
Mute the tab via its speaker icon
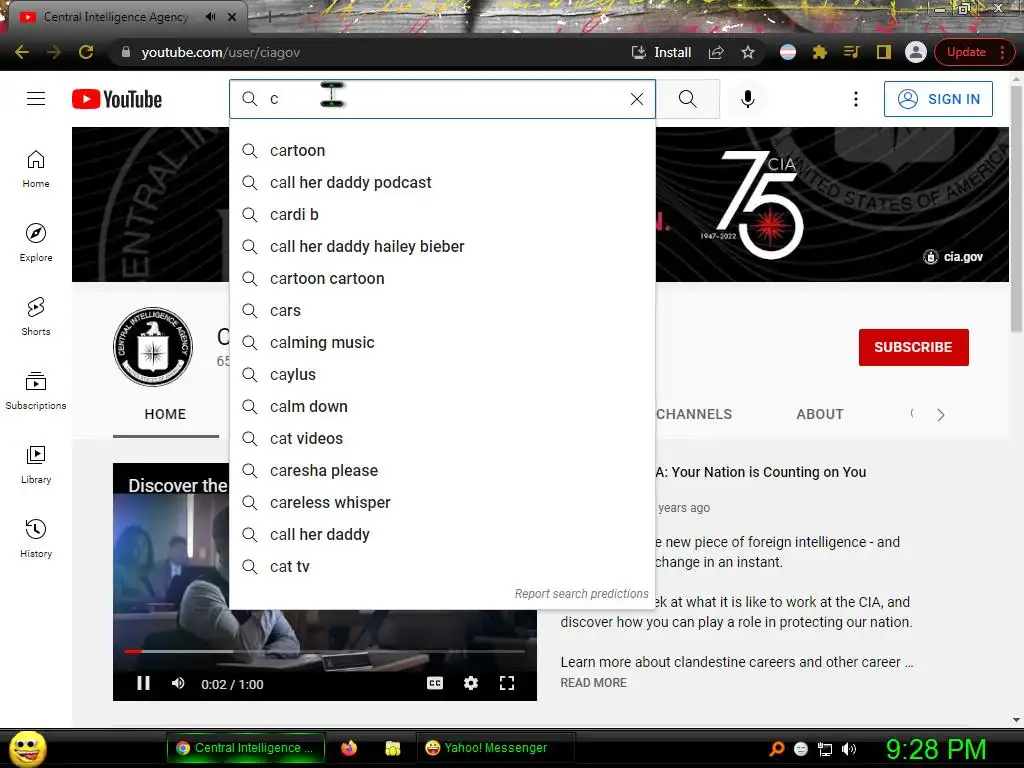[x=210, y=16]
